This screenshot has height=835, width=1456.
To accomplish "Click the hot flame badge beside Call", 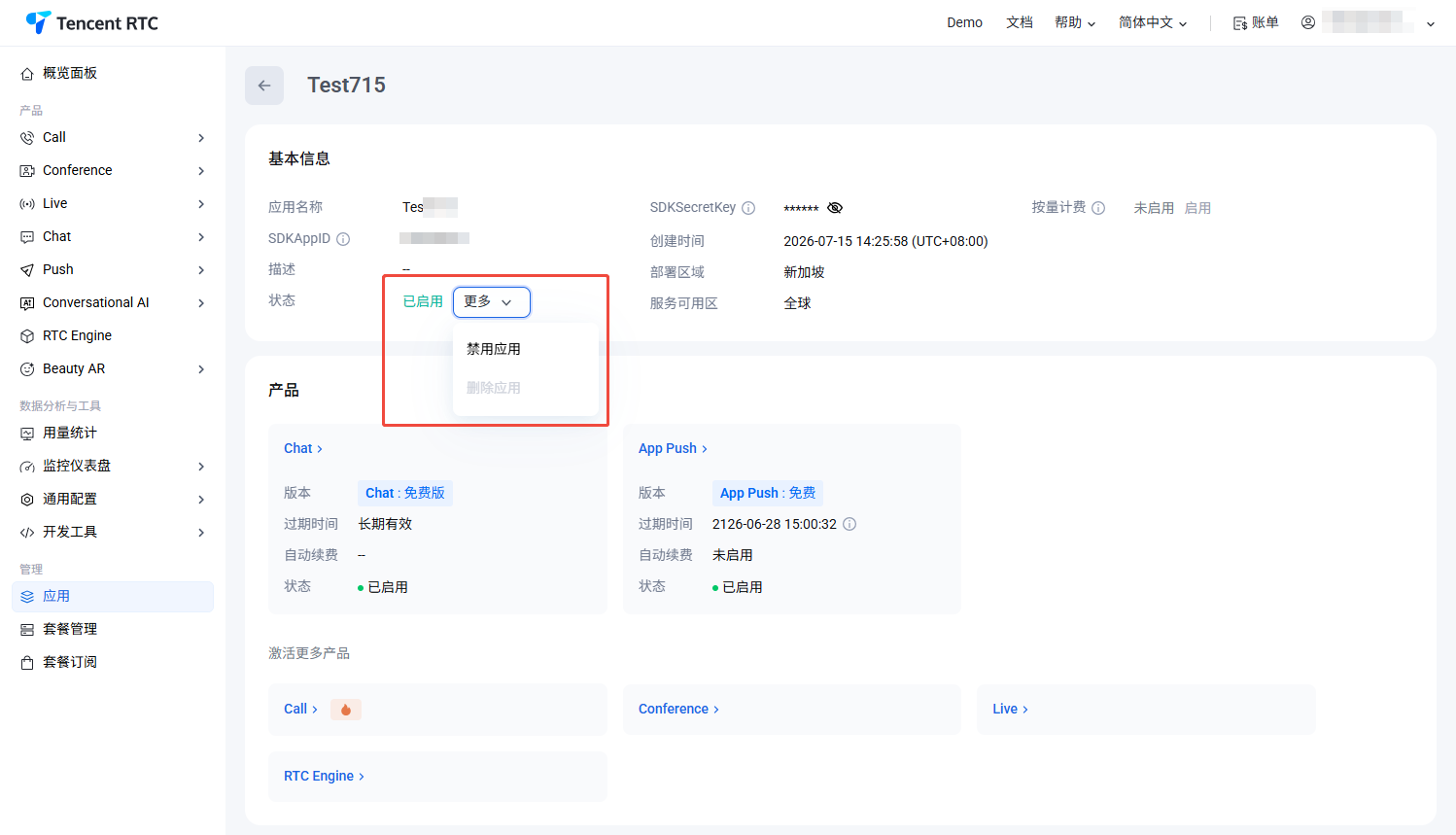I will coord(346,710).
